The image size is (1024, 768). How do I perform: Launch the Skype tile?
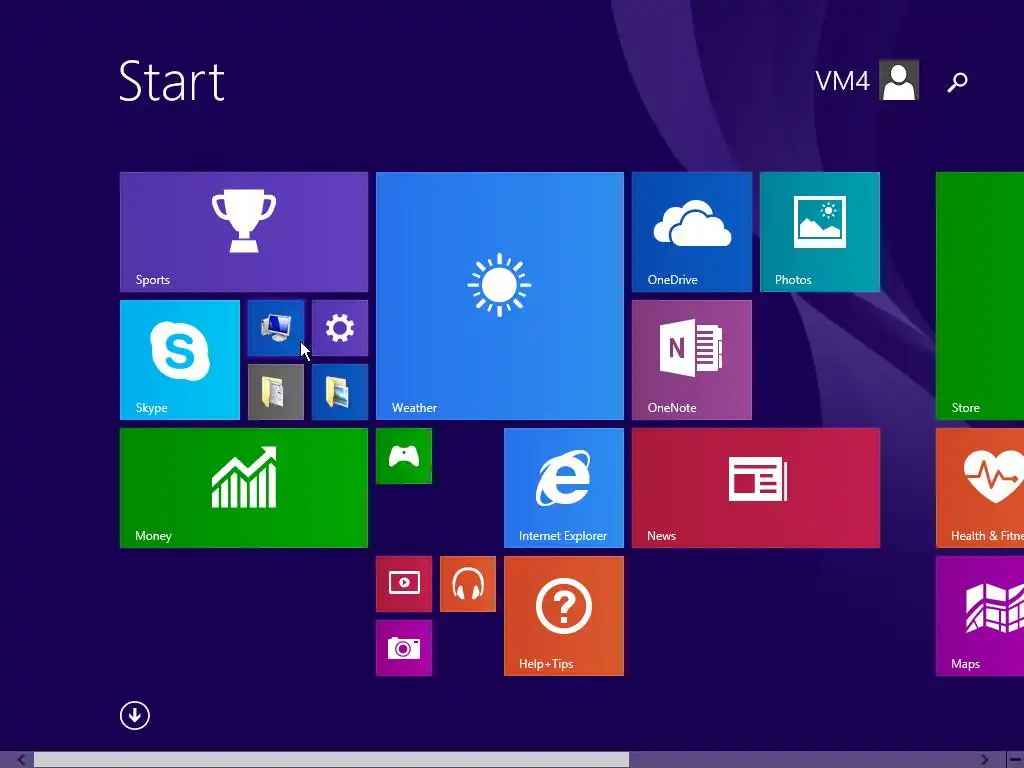point(180,360)
